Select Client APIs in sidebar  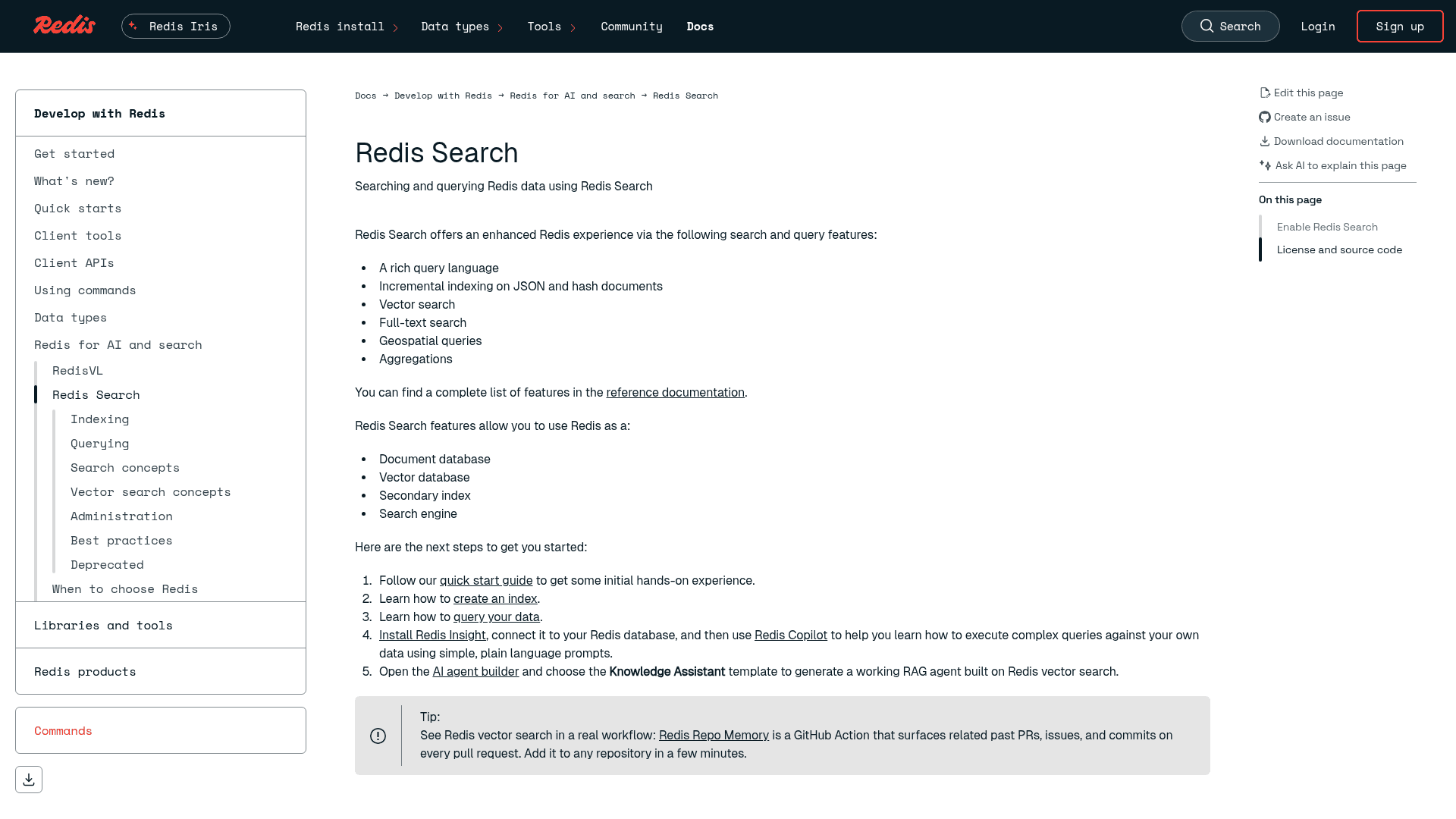74,262
